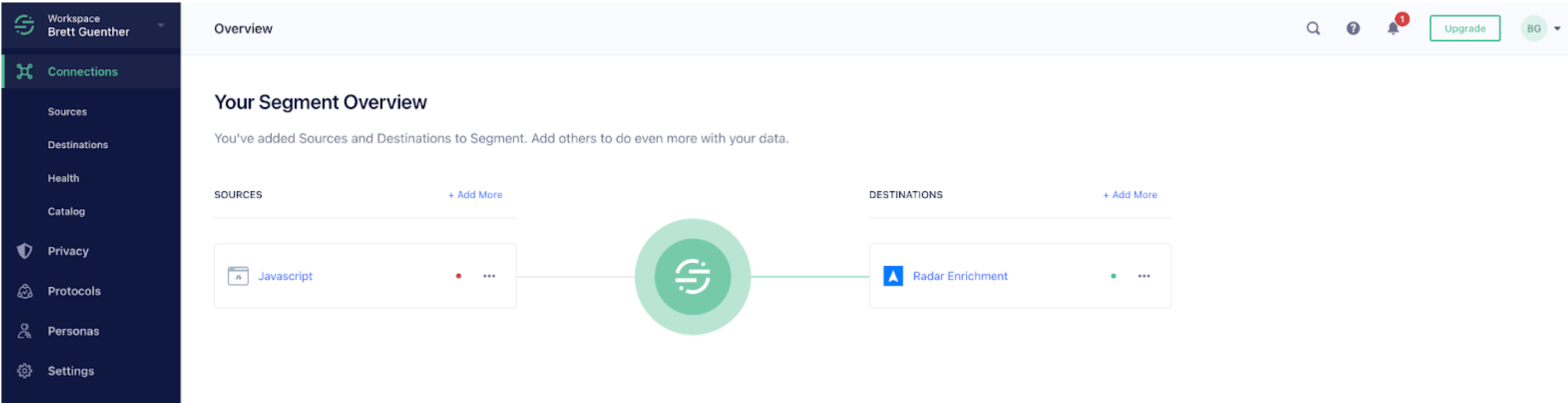Click the BG user avatar
This screenshot has height=403, width=1568.
click(1533, 28)
